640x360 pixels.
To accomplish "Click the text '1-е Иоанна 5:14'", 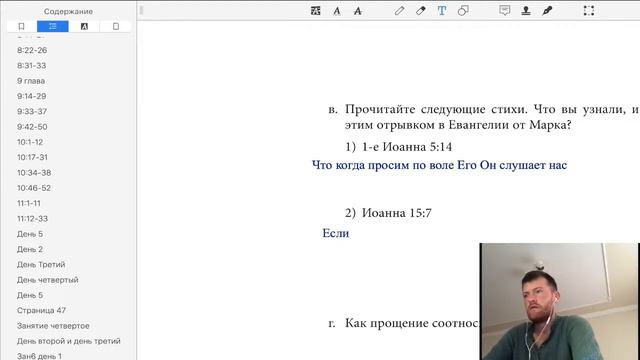I will pos(407,147).
